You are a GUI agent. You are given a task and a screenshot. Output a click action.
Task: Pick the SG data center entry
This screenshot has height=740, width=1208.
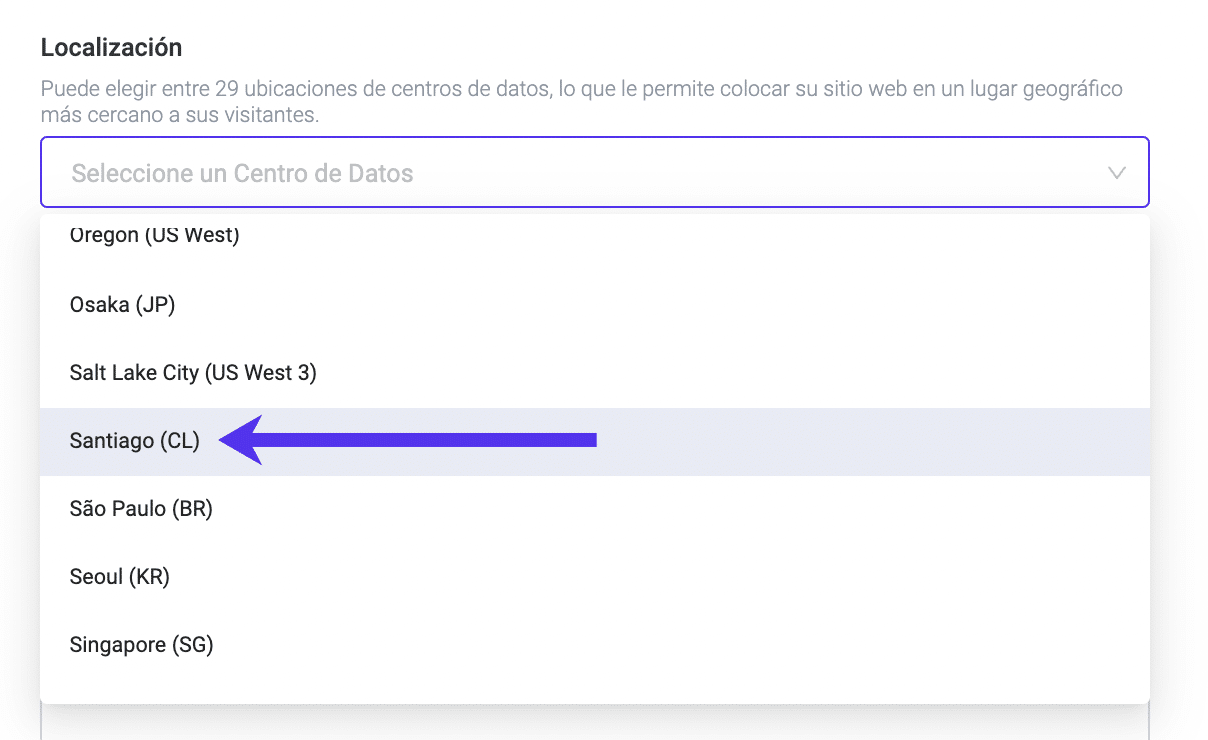point(142,645)
